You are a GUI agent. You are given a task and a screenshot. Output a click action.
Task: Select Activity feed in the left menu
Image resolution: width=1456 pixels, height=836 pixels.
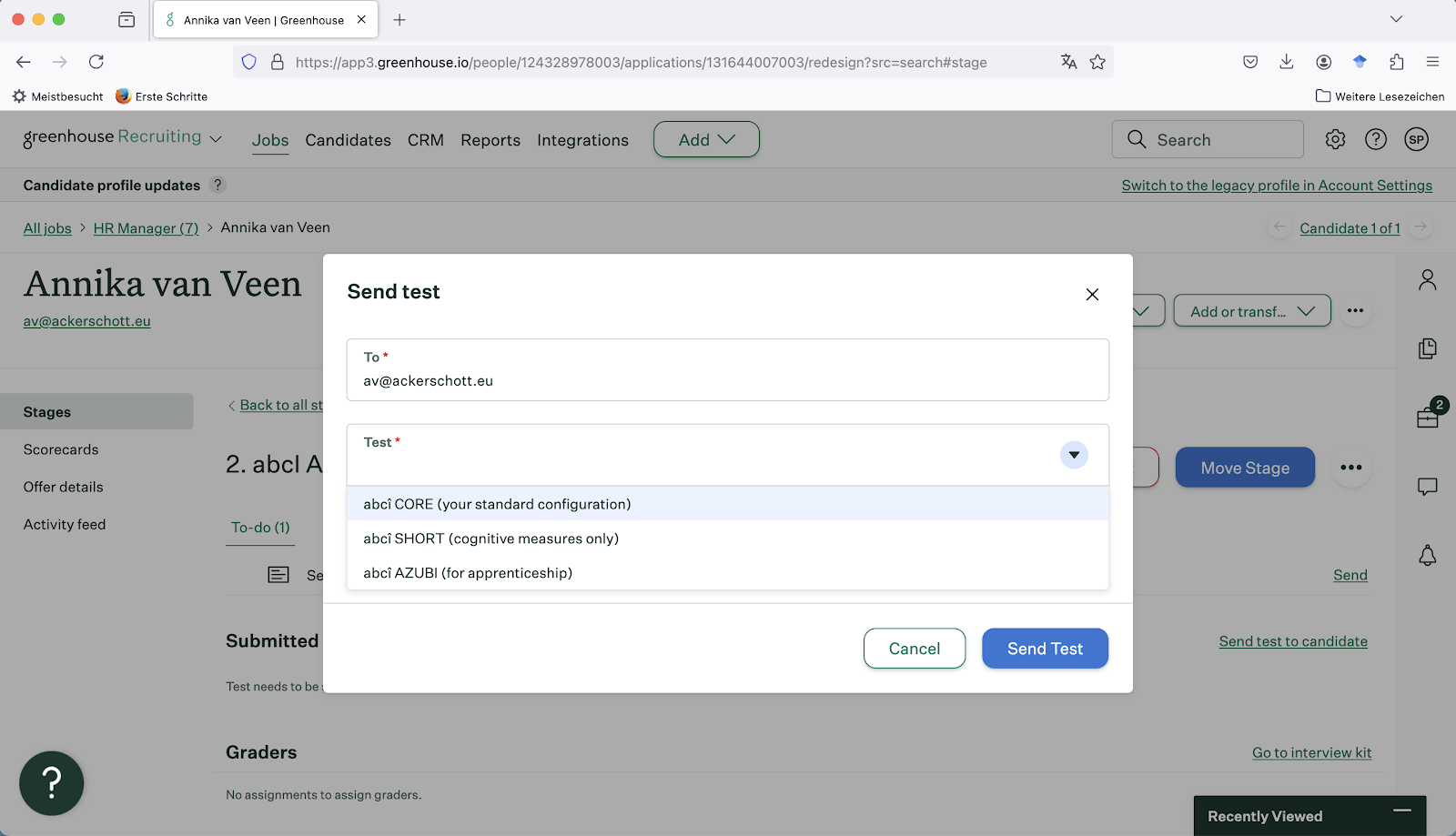pos(65,524)
